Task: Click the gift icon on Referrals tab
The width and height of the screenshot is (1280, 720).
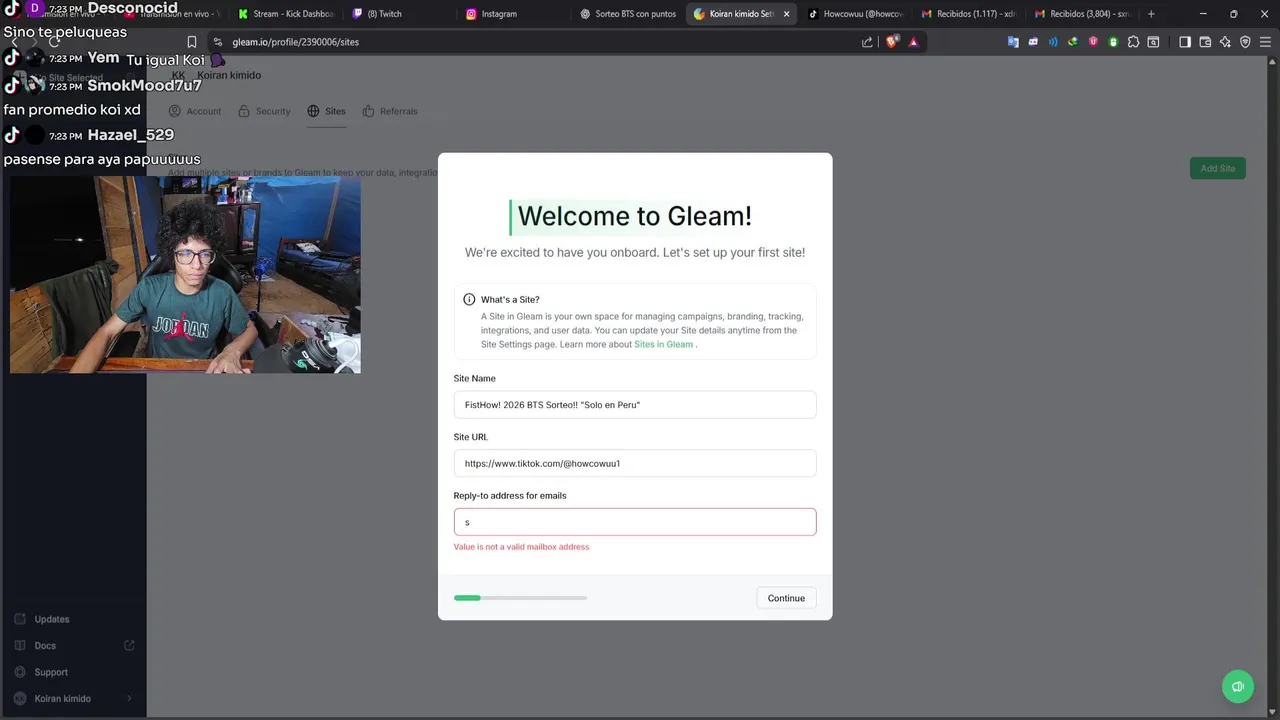Action: pyautogui.click(x=368, y=111)
